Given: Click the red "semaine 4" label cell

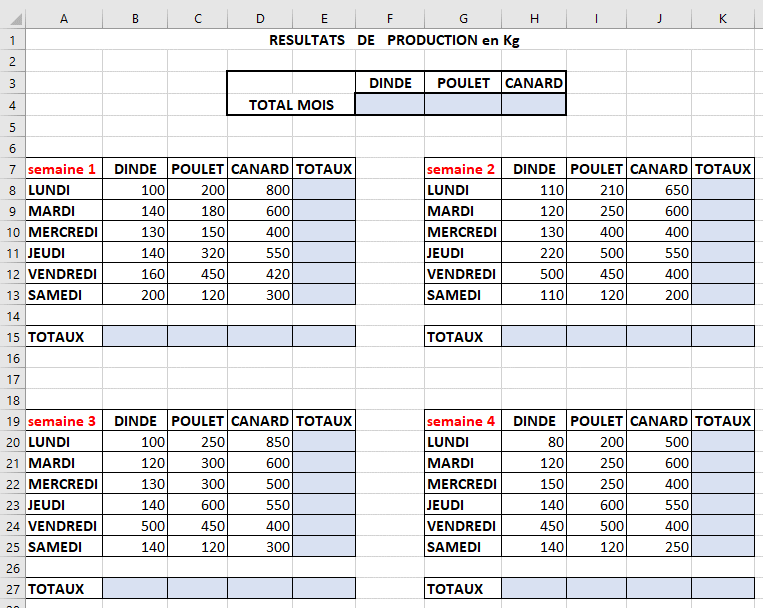Looking at the screenshot, I should click(x=462, y=421).
